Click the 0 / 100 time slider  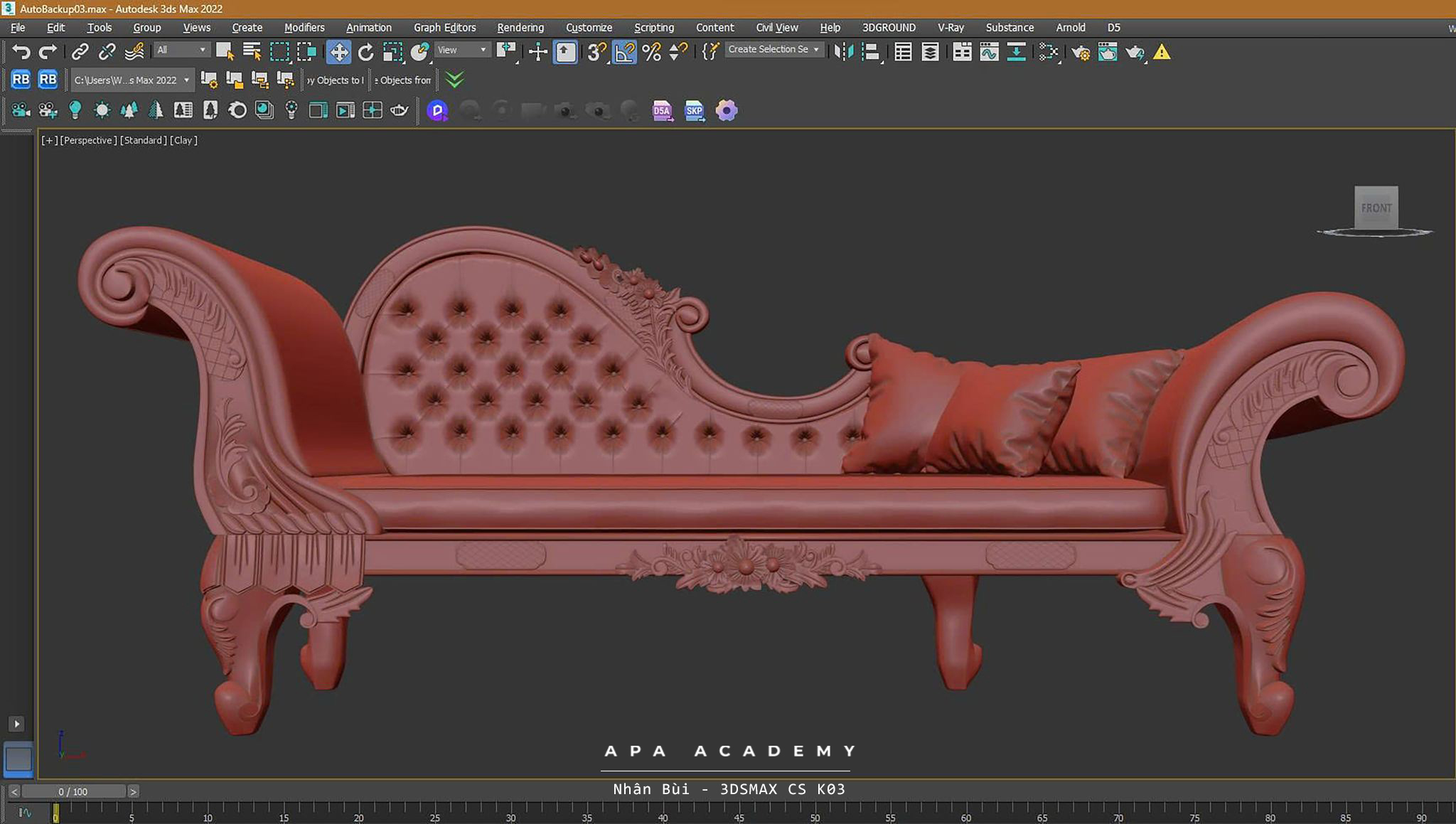point(73,791)
